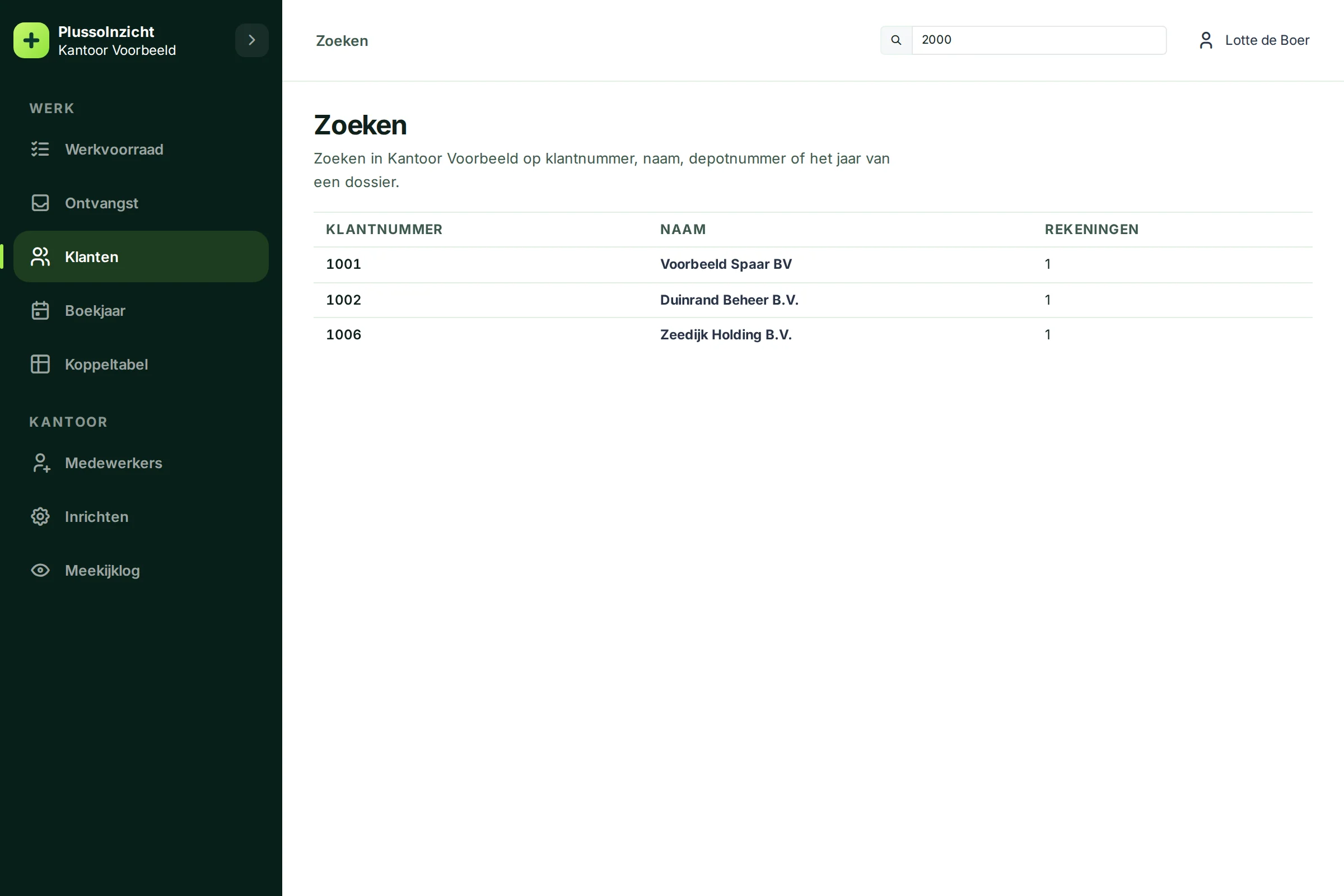The width and height of the screenshot is (1344, 896).
Task: Open the Boekjaar page
Action: (x=141, y=310)
